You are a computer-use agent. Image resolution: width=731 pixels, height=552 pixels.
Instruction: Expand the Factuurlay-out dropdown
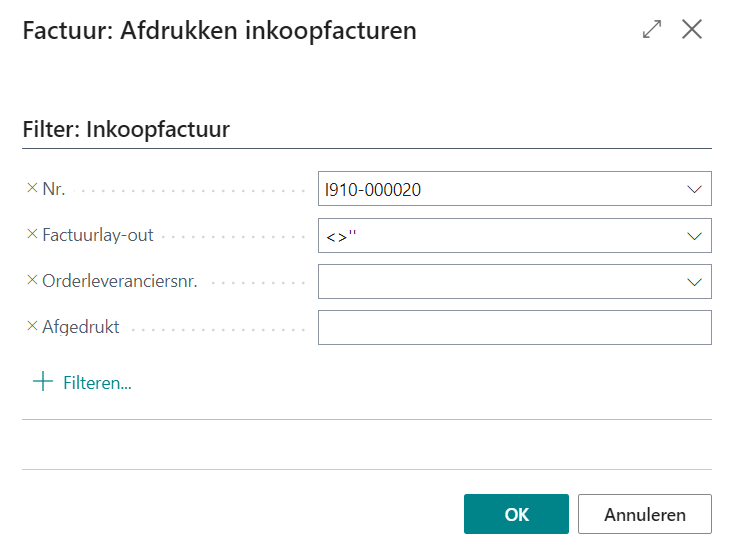[694, 235]
